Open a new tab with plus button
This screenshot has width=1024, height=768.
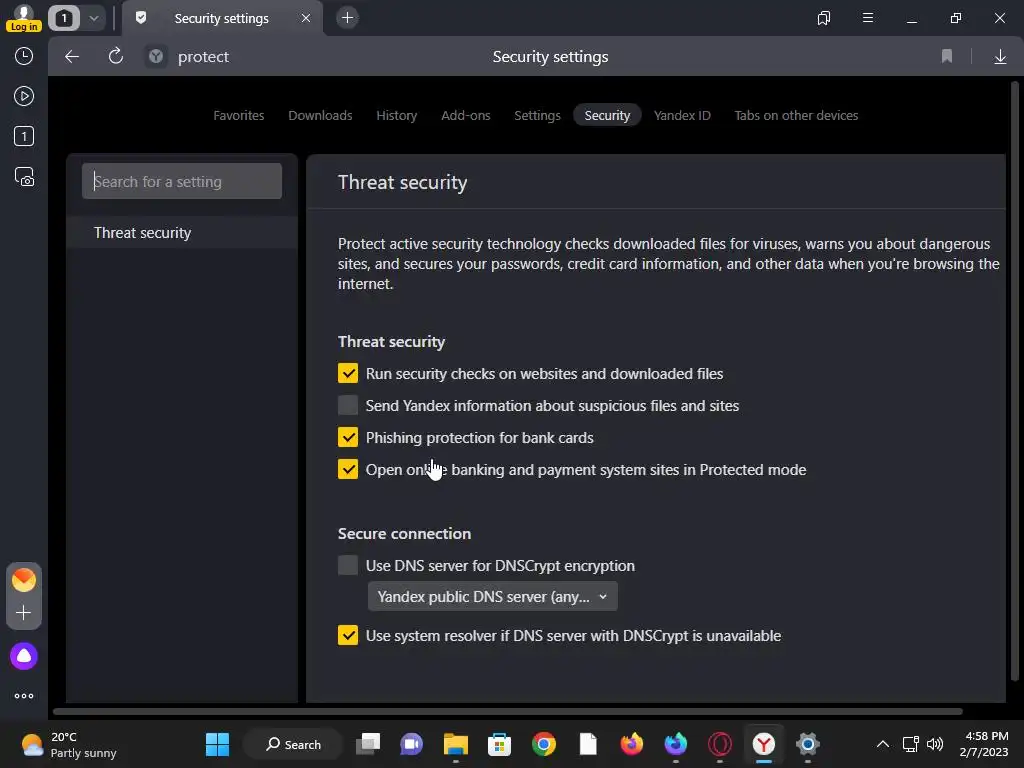click(x=347, y=18)
